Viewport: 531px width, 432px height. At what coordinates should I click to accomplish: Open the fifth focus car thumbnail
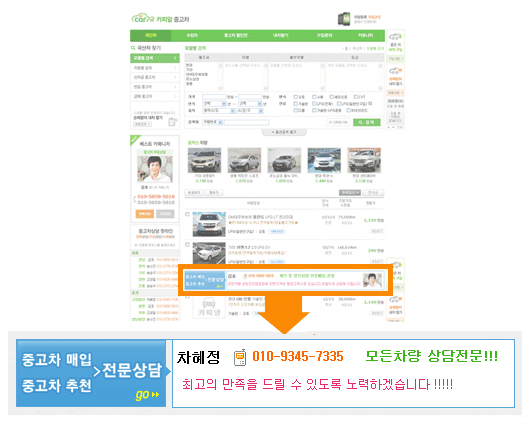point(364,160)
